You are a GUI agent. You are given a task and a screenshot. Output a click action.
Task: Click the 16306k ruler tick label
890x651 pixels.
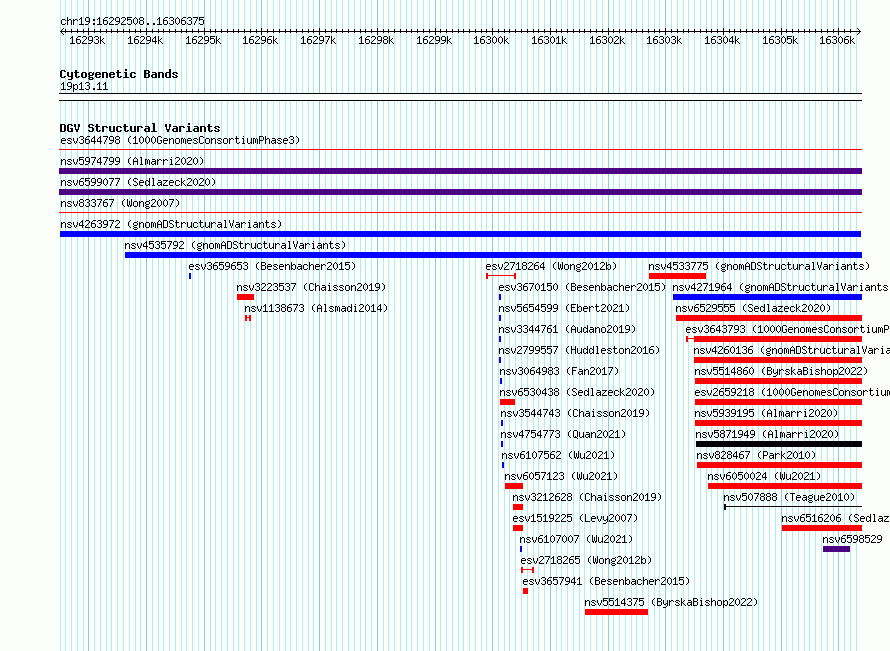[837, 40]
